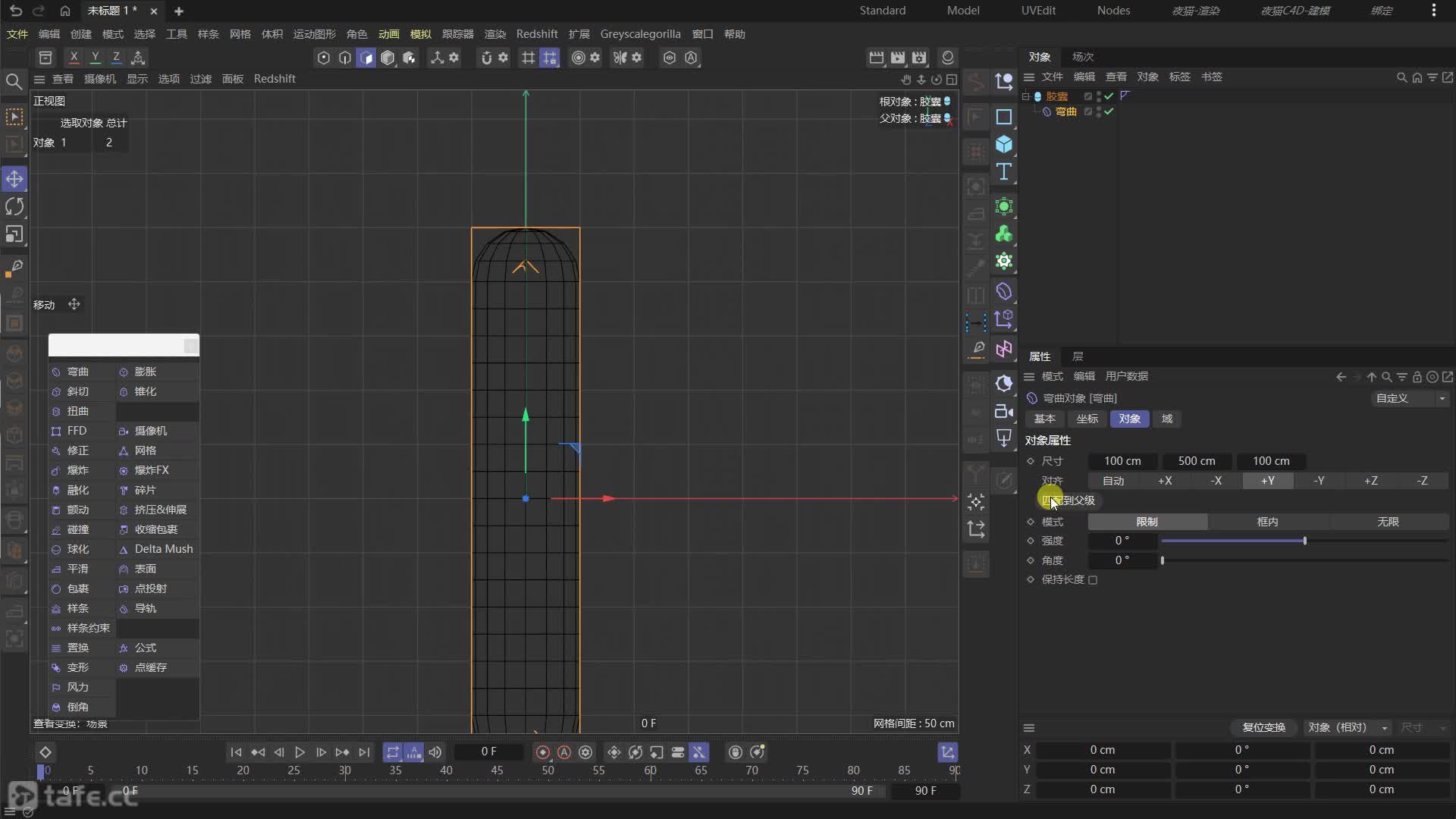
Task: Click the Undo arrow icon
Action: pos(16,11)
